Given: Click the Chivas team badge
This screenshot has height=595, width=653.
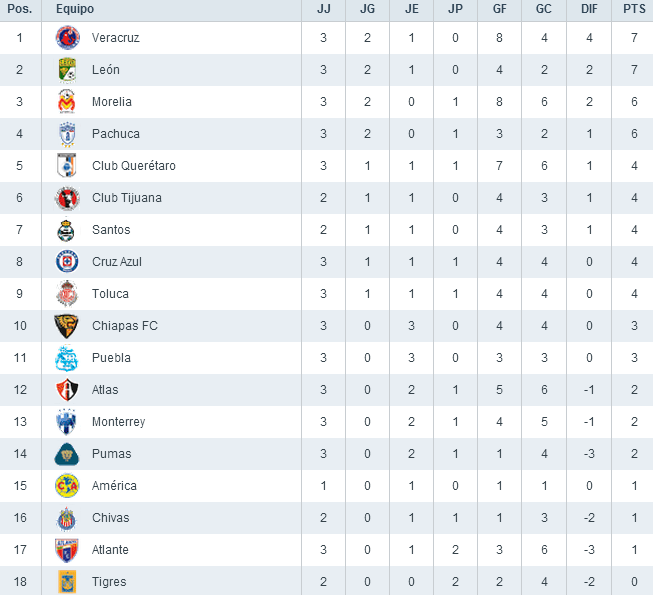Looking at the screenshot, I should tap(68, 518).
